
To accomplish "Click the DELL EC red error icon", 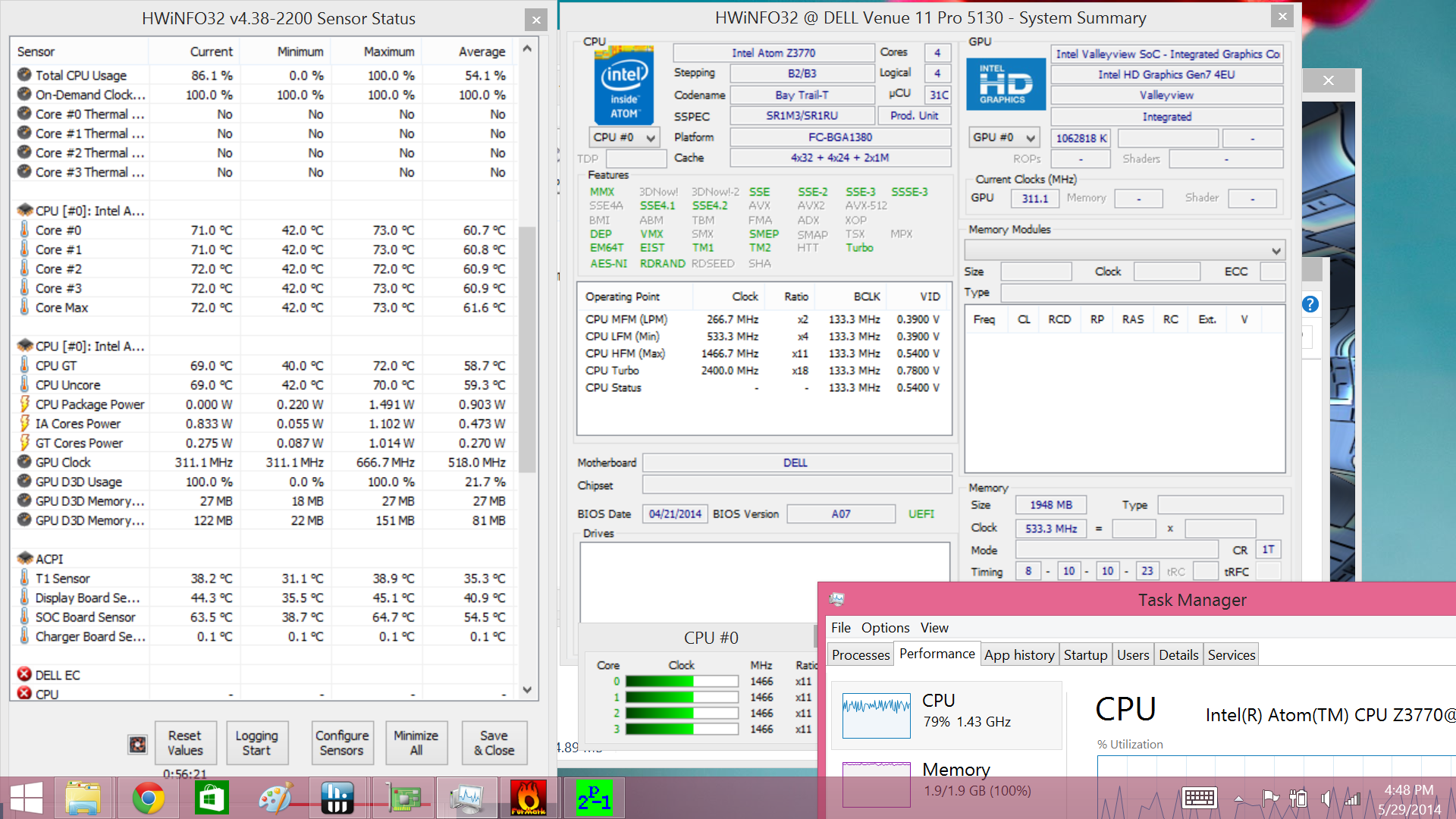I will point(24,674).
